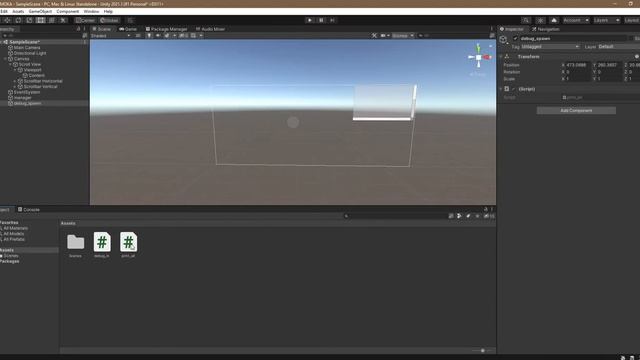Select the Scale tool in the toolbar
Viewport: 640px width, 360px height.
(29, 20)
